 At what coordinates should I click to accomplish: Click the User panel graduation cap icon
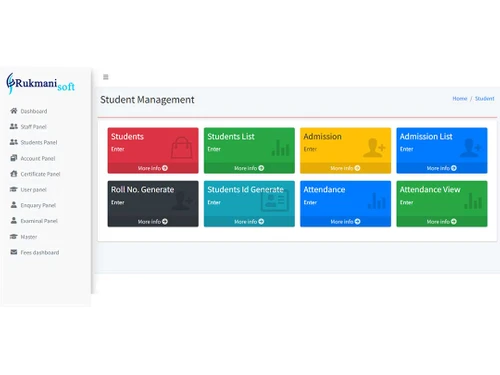[14, 189]
